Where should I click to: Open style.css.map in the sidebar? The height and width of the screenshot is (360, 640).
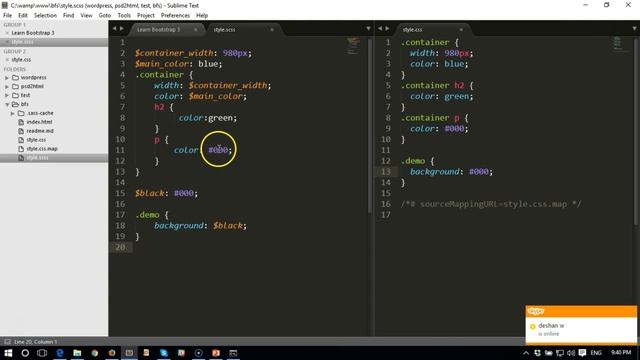[42, 149]
